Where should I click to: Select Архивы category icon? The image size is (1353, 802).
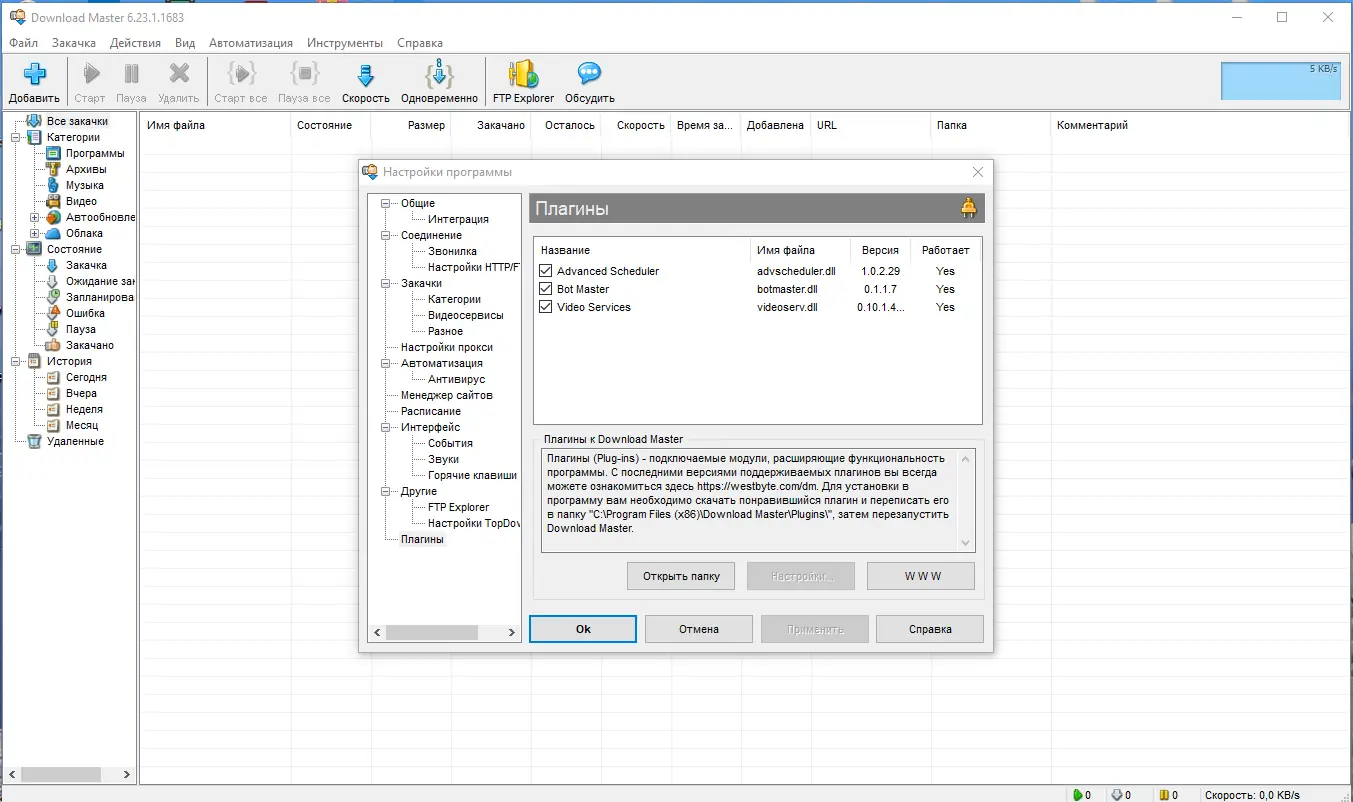[54, 169]
